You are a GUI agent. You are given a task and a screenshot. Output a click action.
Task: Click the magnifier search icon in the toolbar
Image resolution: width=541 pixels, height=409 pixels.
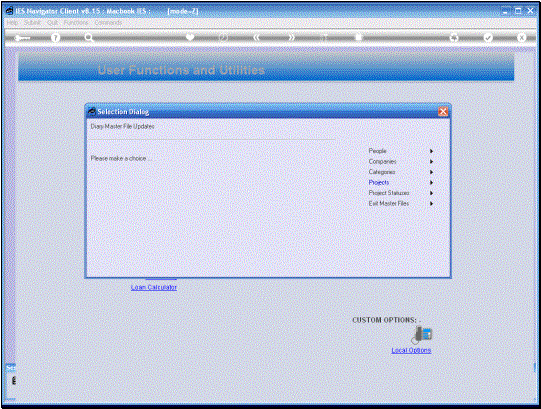(x=89, y=38)
